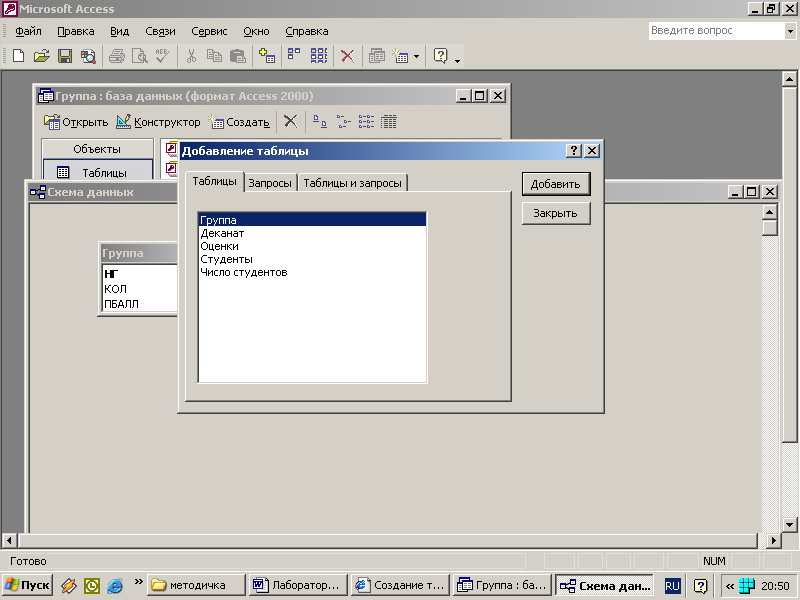
Task: Click the red X Clear layout icon
Action: pyautogui.click(x=347, y=56)
